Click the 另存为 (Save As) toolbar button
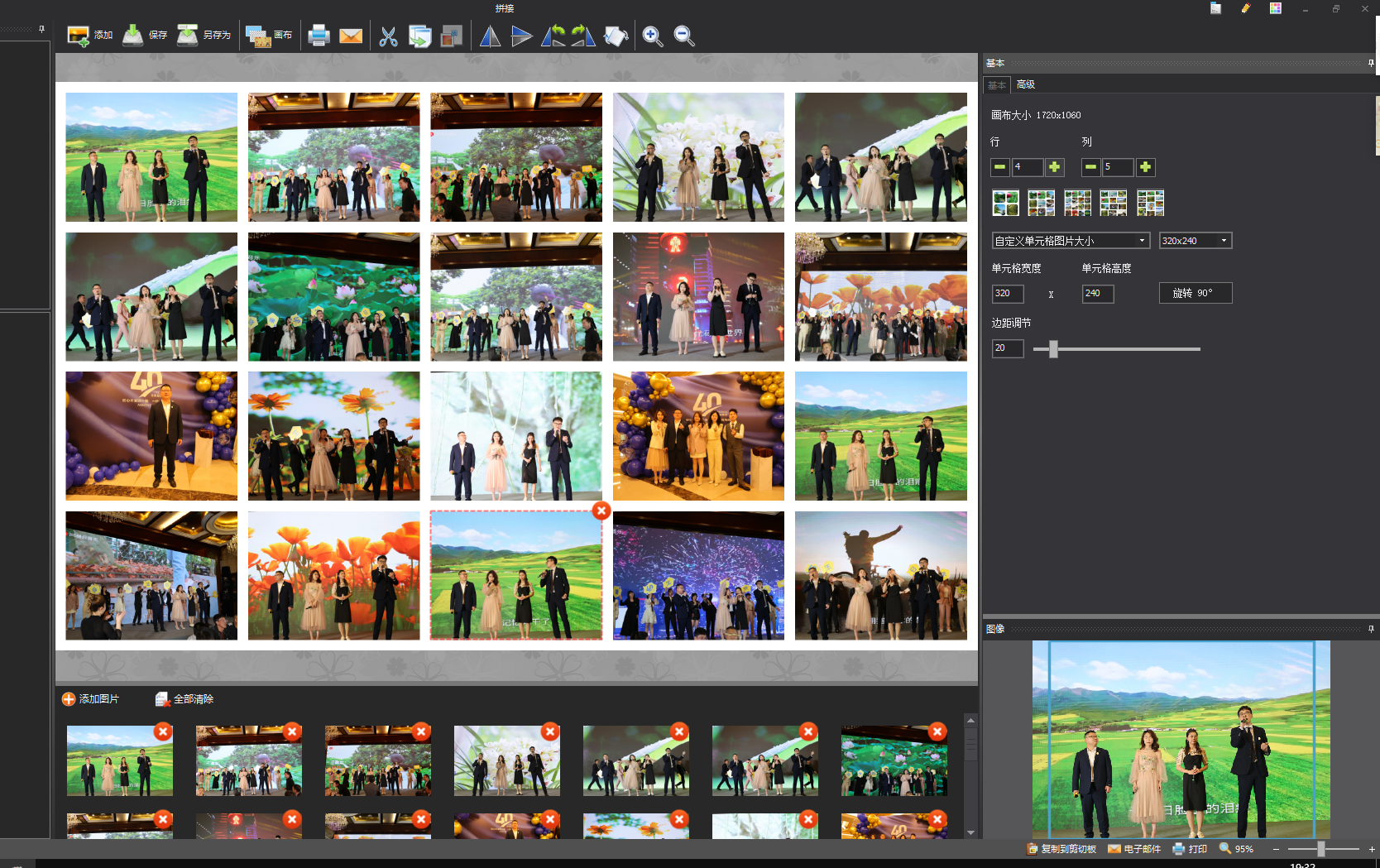 pyautogui.click(x=204, y=36)
